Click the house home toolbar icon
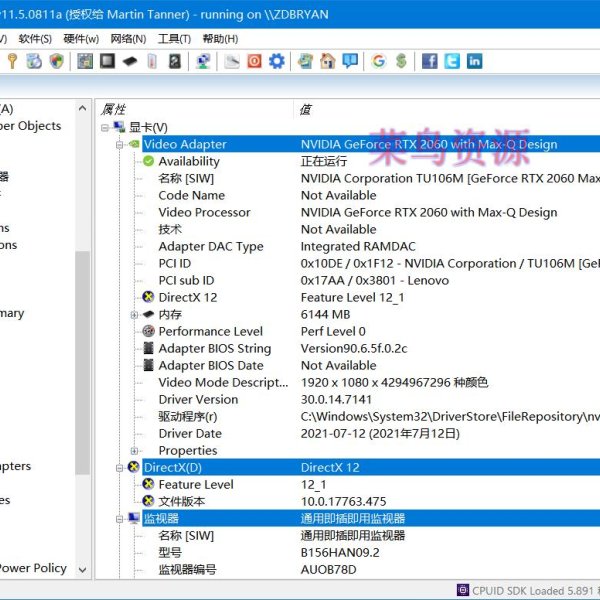 pyautogui.click(x=328, y=61)
